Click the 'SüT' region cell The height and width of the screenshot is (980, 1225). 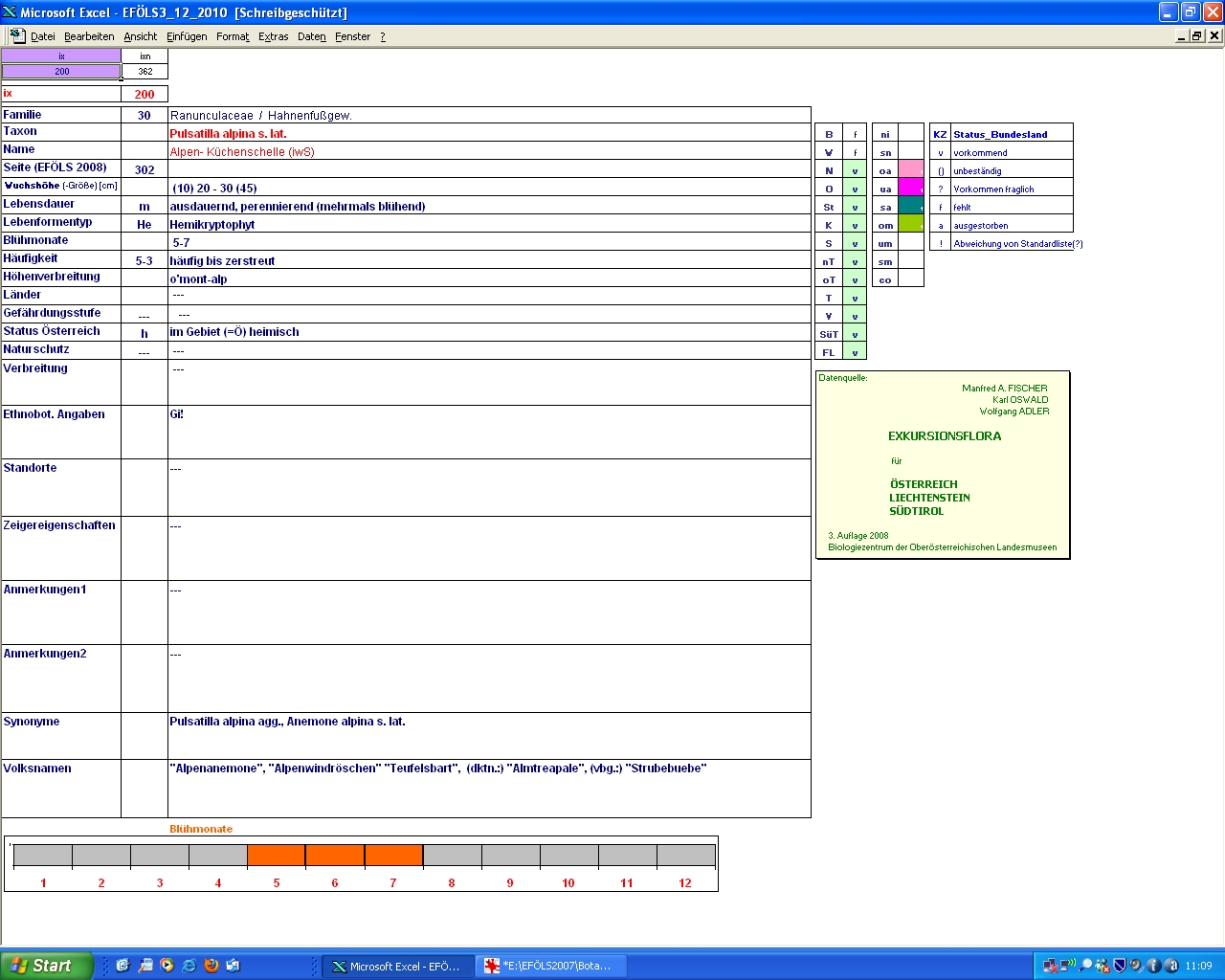[829, 334]
